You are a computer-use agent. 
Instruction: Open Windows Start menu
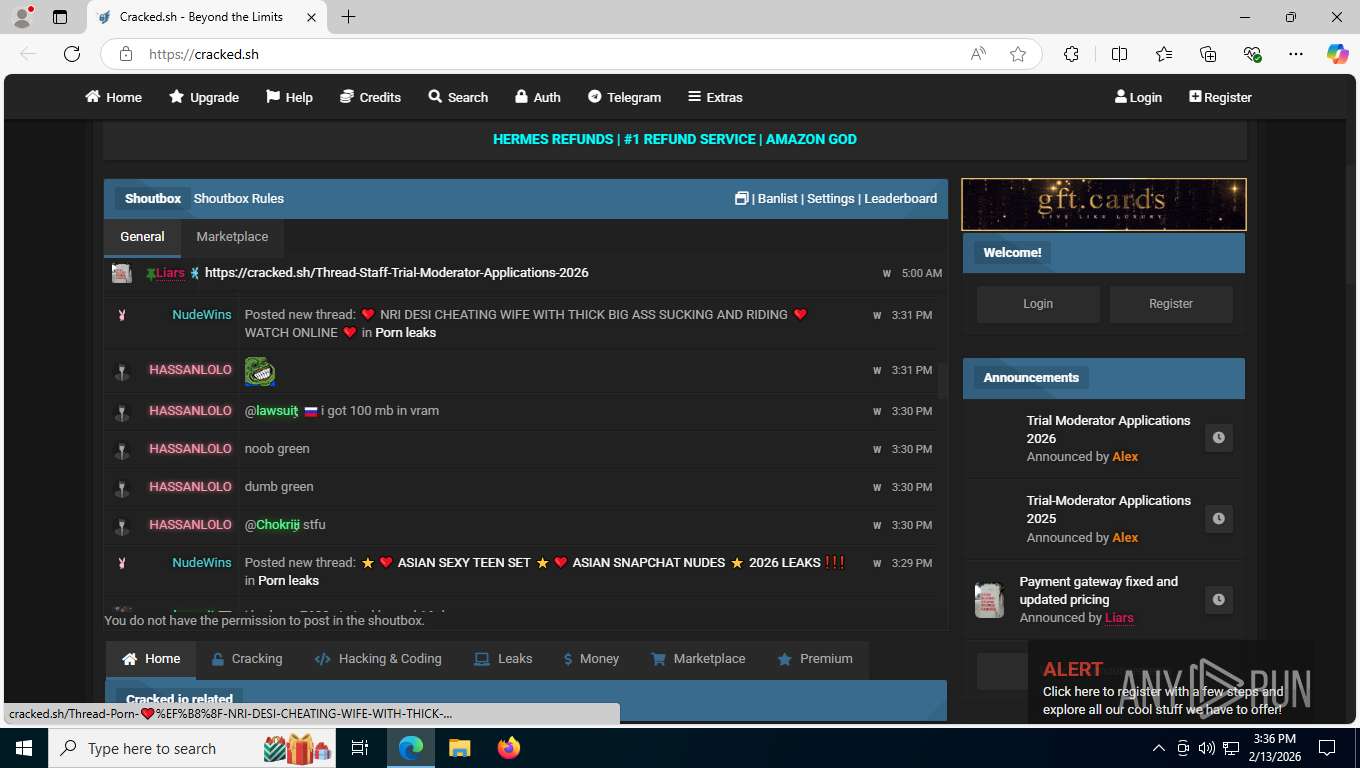(x=24, y=748)
